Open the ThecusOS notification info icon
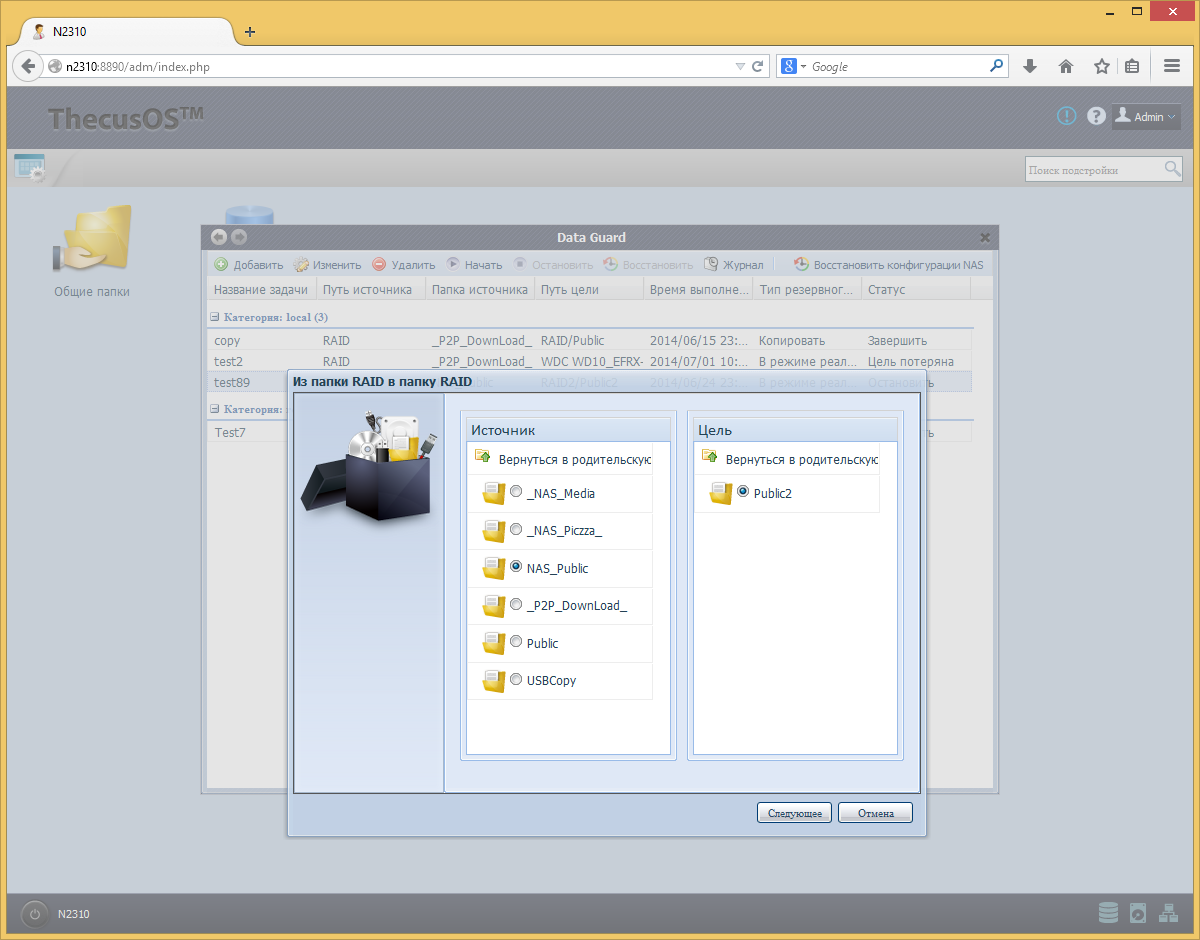The image size is (1200, 940). click(1067, 116)
